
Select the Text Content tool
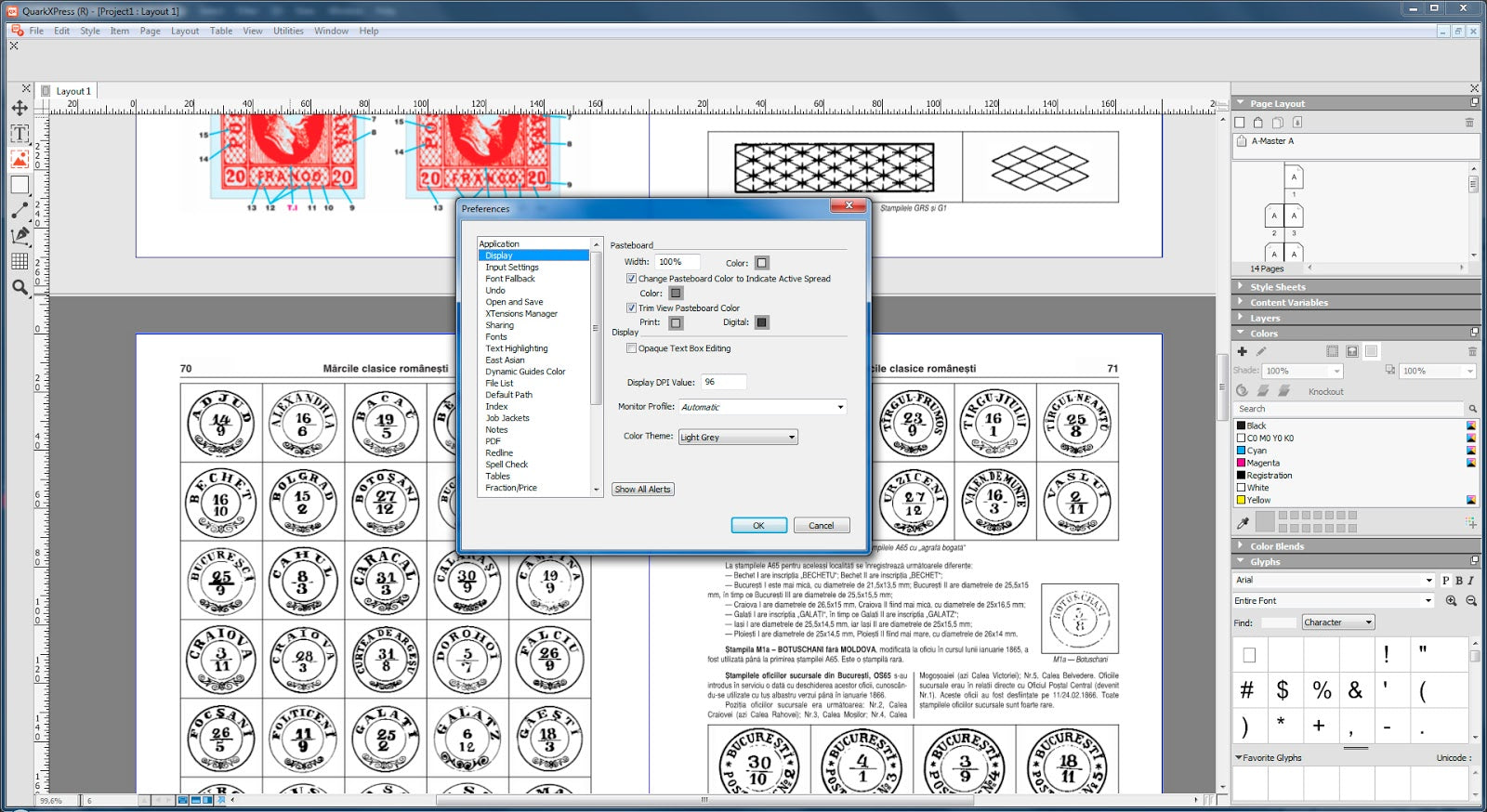[x=20, y=134]
